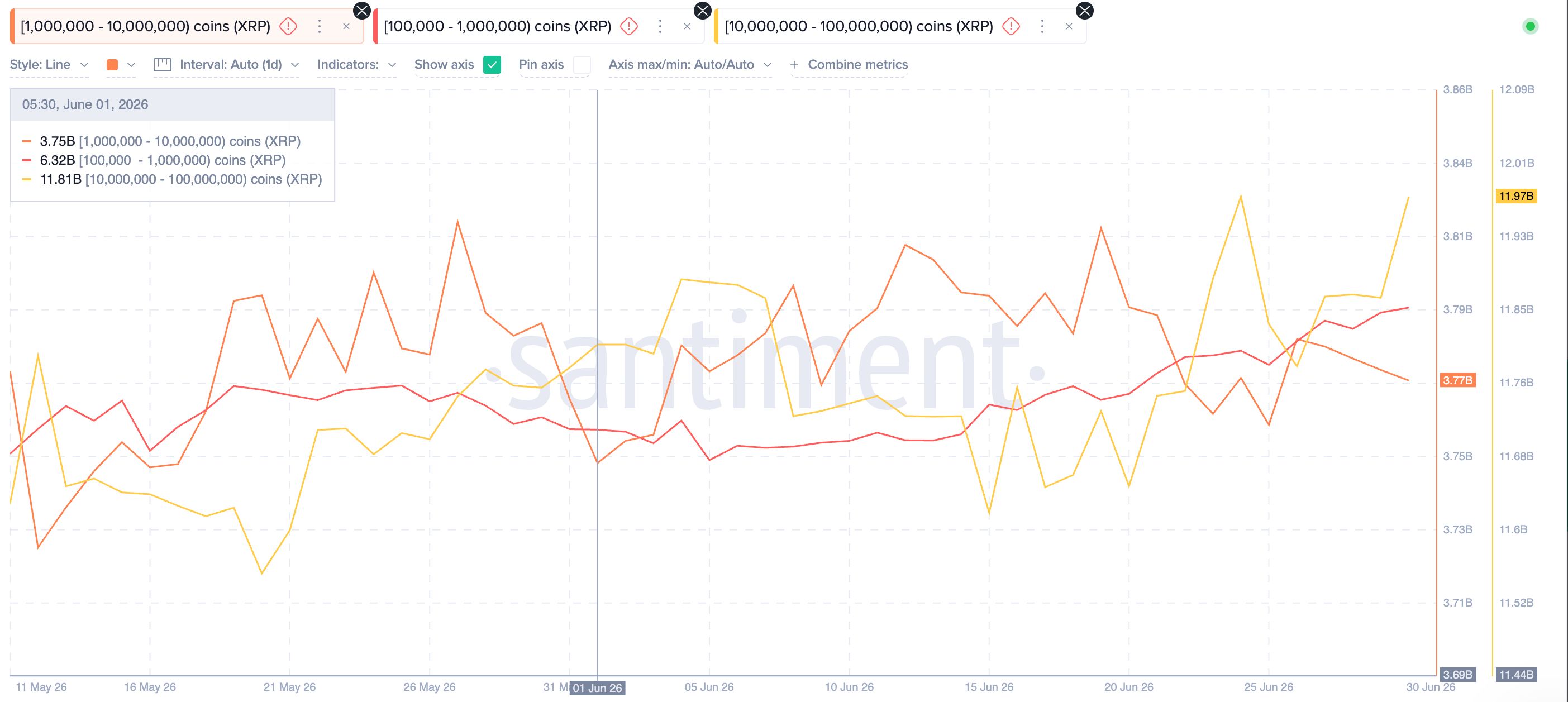Click the 12.09B axis top label
Image resolution: width=1568 pixels, height=702 pixels.
[x=1517, y=89]
